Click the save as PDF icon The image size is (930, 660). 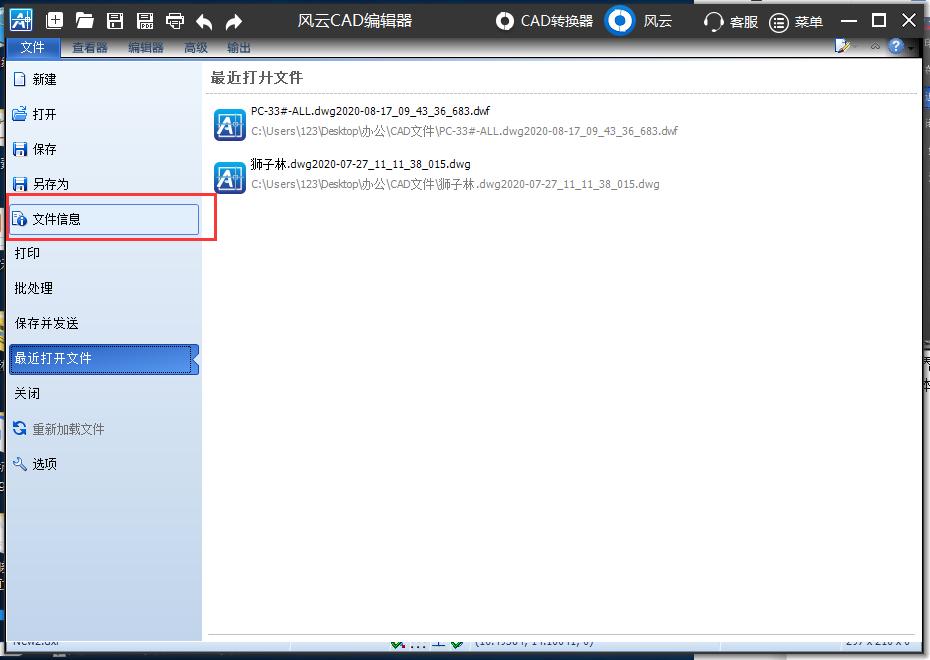145,21
